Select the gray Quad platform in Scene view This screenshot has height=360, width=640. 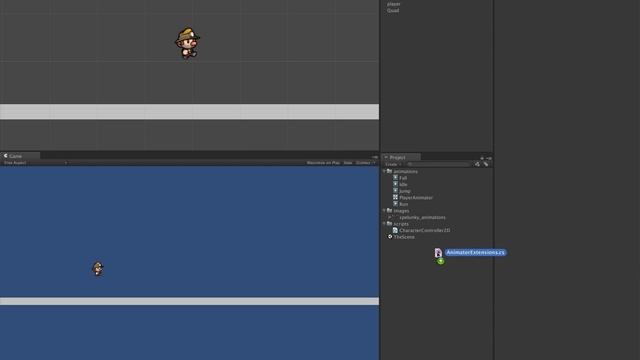pyautogui.click(x=189, y=111)
